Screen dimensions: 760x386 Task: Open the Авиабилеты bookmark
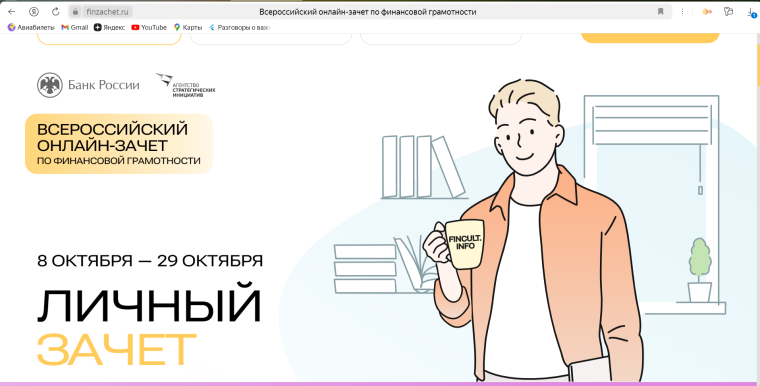[31, 28]
